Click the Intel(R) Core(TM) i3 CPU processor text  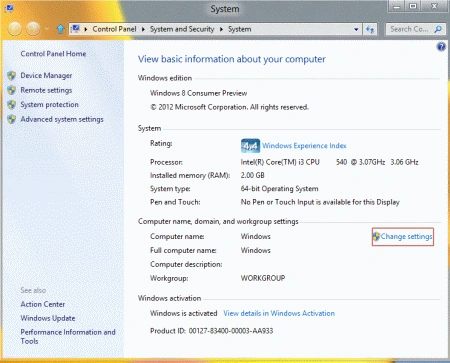[280, 162]
